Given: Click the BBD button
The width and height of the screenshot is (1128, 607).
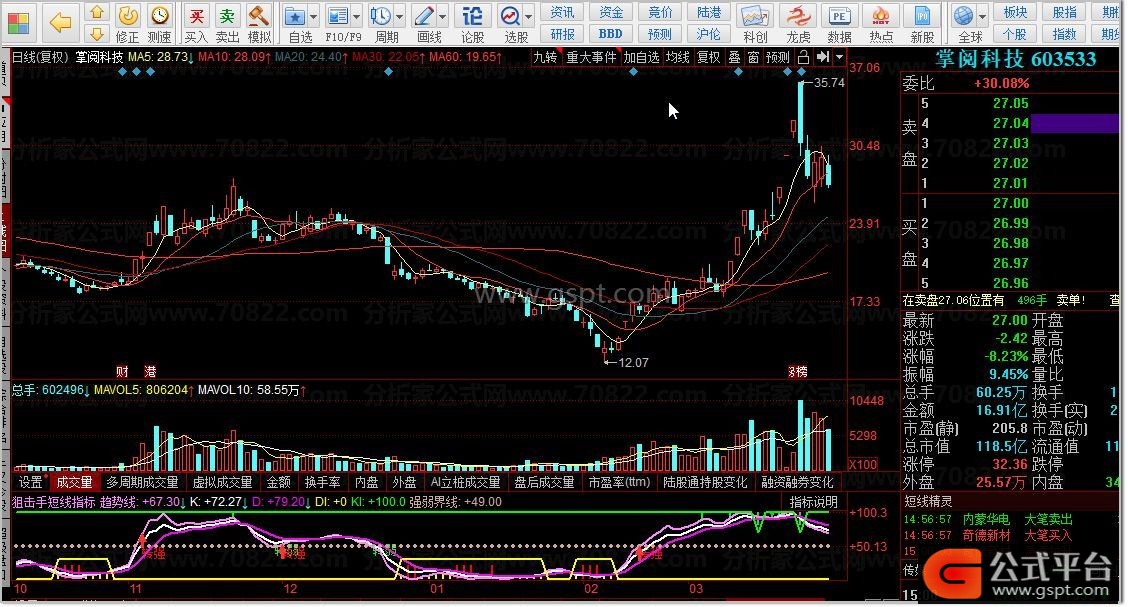Looking at the screenshot, I should (x=611, y=34).
